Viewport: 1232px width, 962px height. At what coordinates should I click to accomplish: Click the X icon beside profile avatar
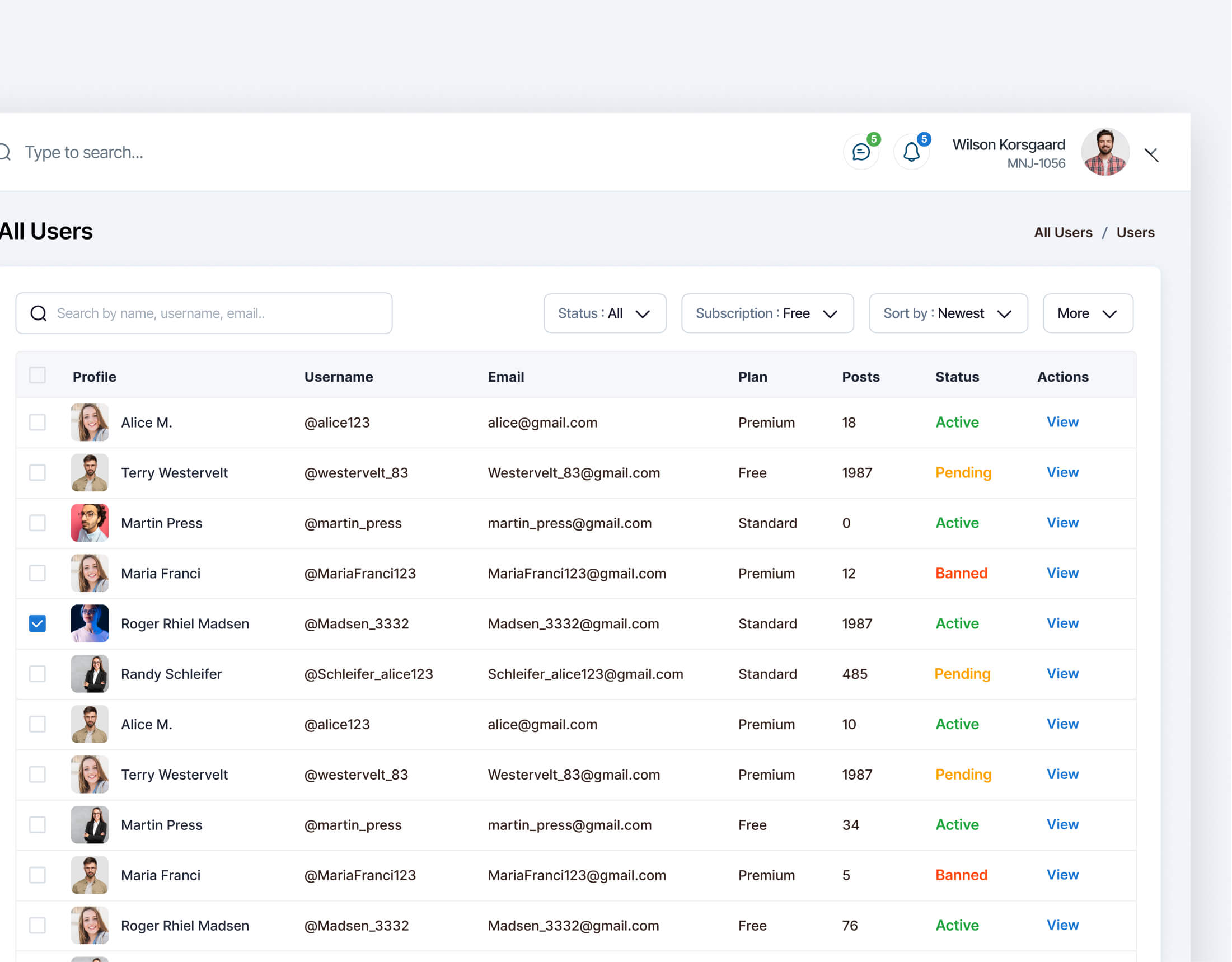(x=1151, y=155)
